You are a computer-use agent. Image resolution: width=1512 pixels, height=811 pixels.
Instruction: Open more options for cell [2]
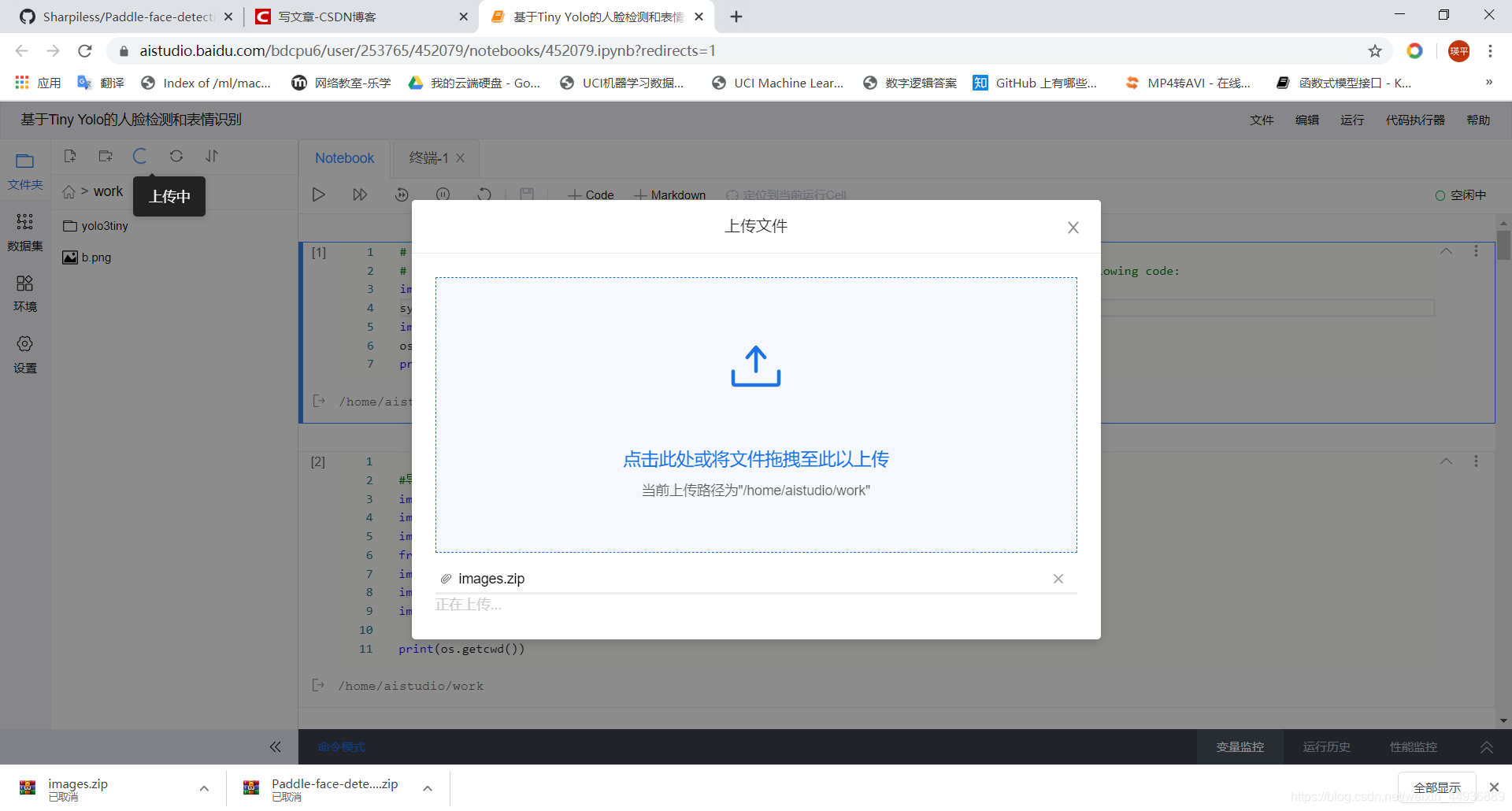[x=1476, y=461]
